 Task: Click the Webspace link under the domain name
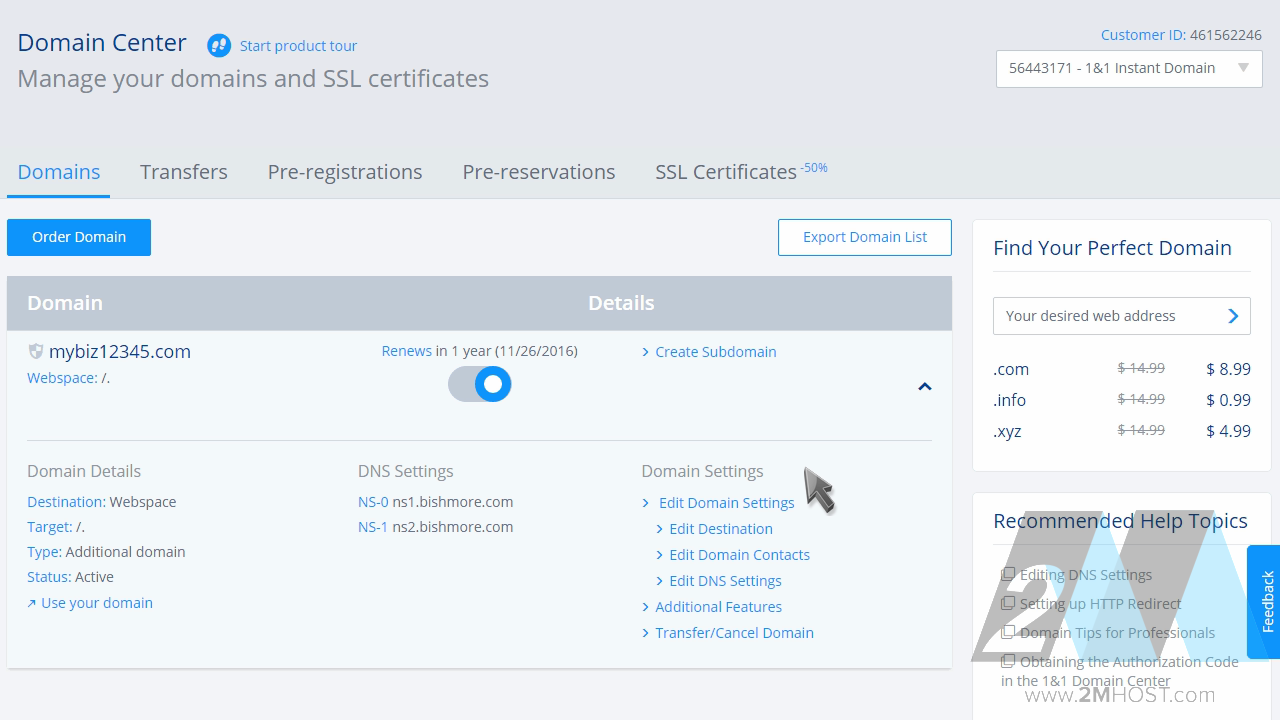click(62, 378)
